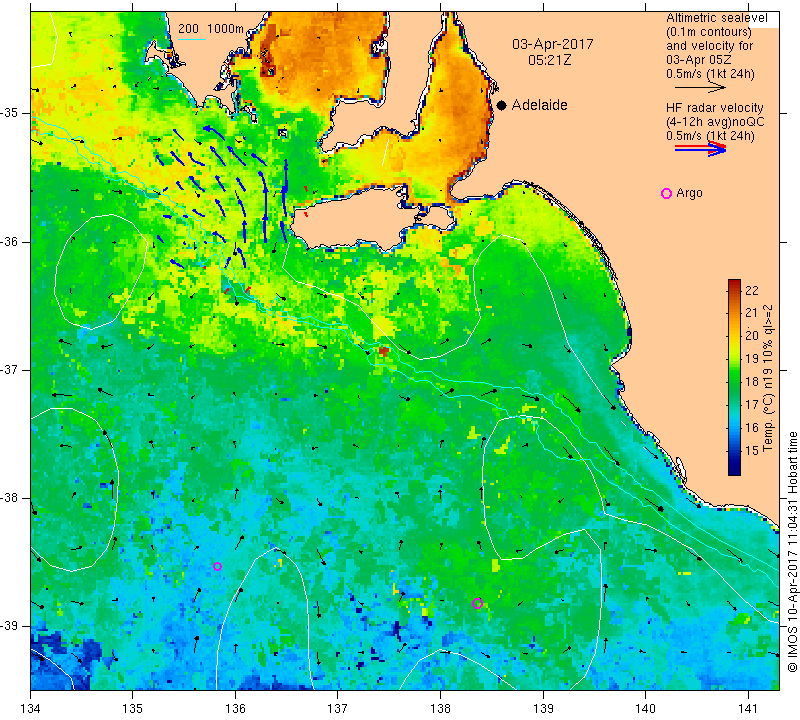Click the IMOS copyright timestamp text
This screenshot has height=720, width=800.
(792, 551)
